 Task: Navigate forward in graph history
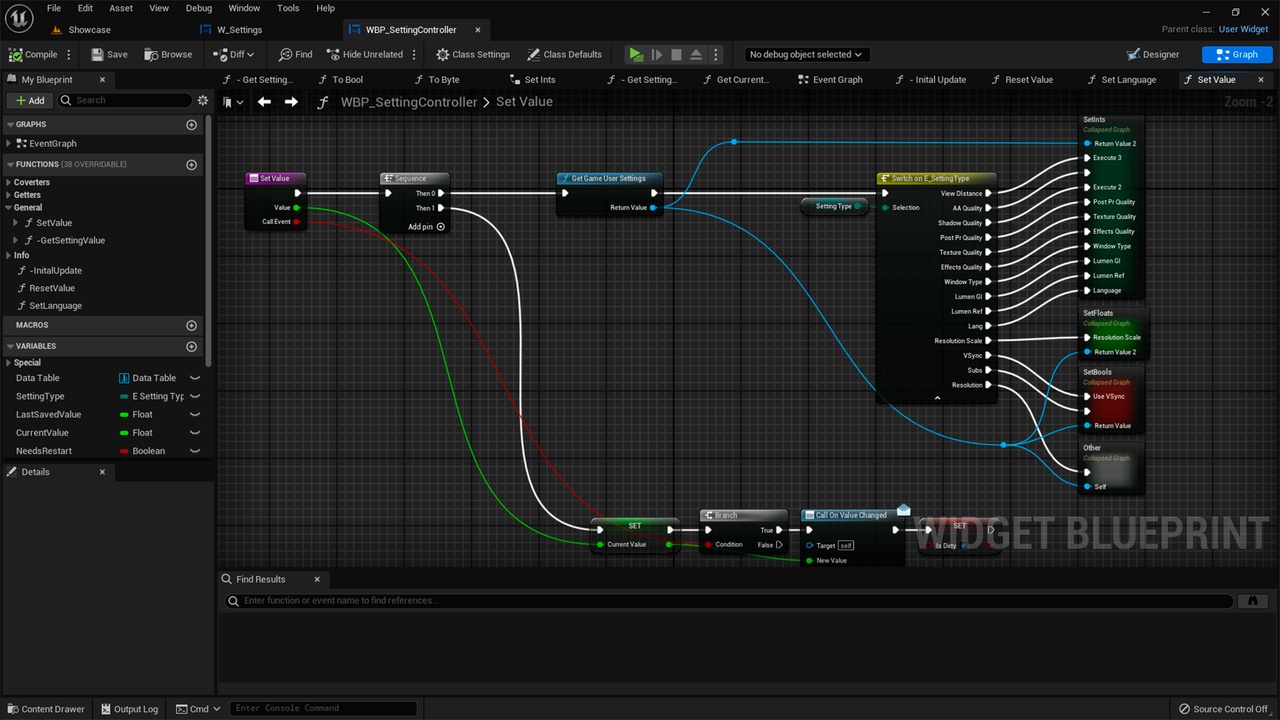pyautogui.click(x=291, y=101)
